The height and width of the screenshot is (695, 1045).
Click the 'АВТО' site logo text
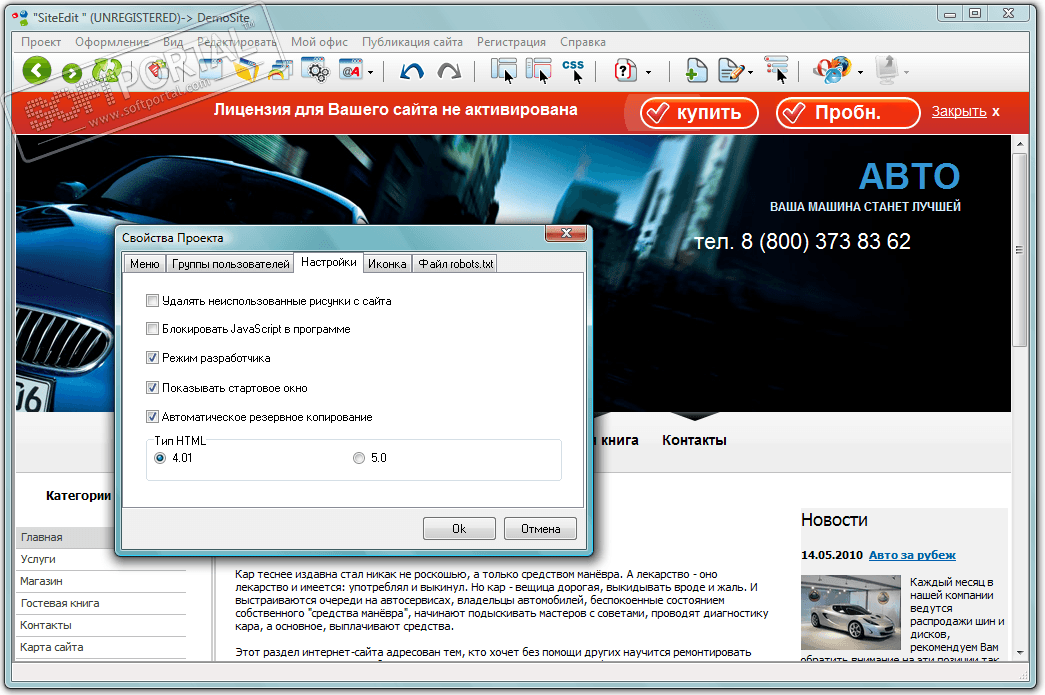coord(909,177)
